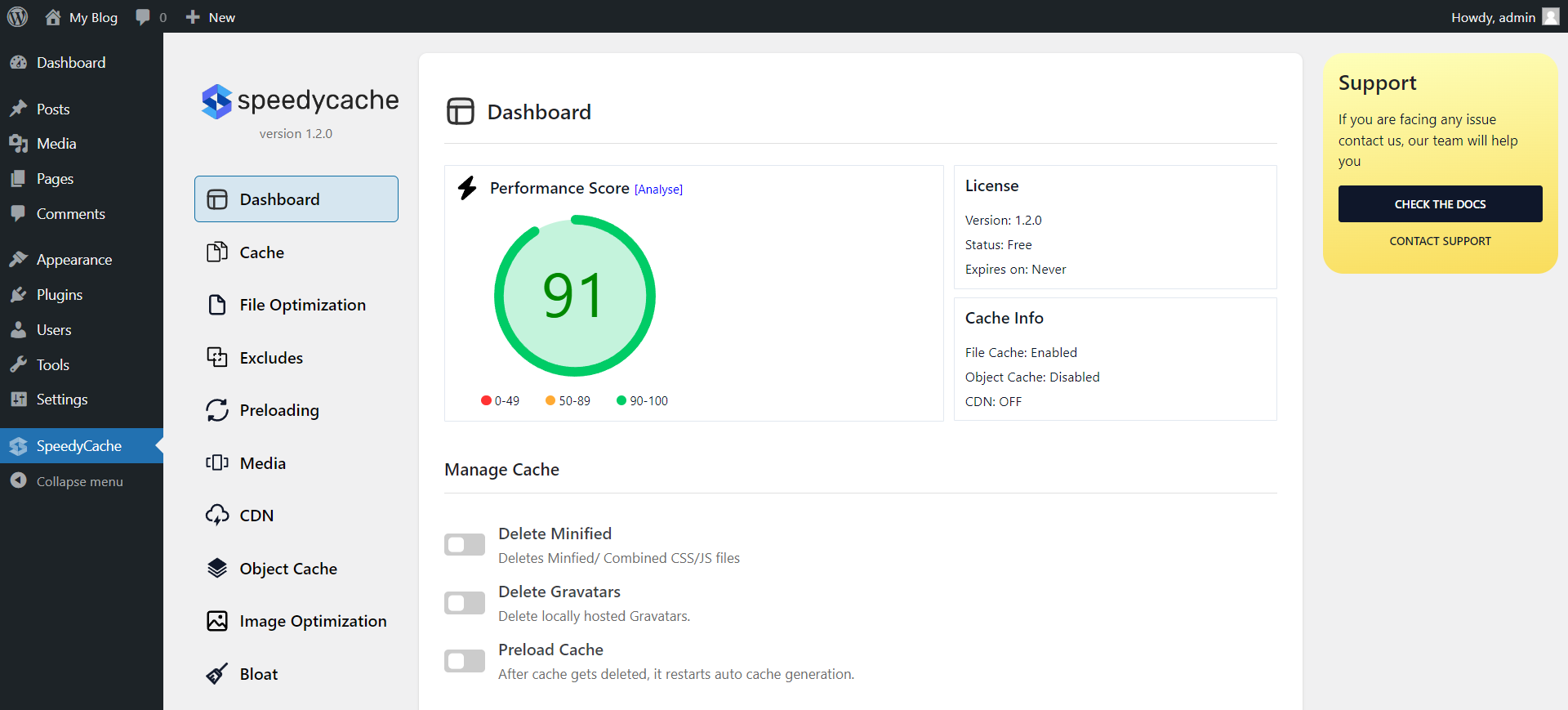Image resolution: width=1568 pixels, height=710 pixels.
Task: Click the Manage Cache heading
Action: 501,470
